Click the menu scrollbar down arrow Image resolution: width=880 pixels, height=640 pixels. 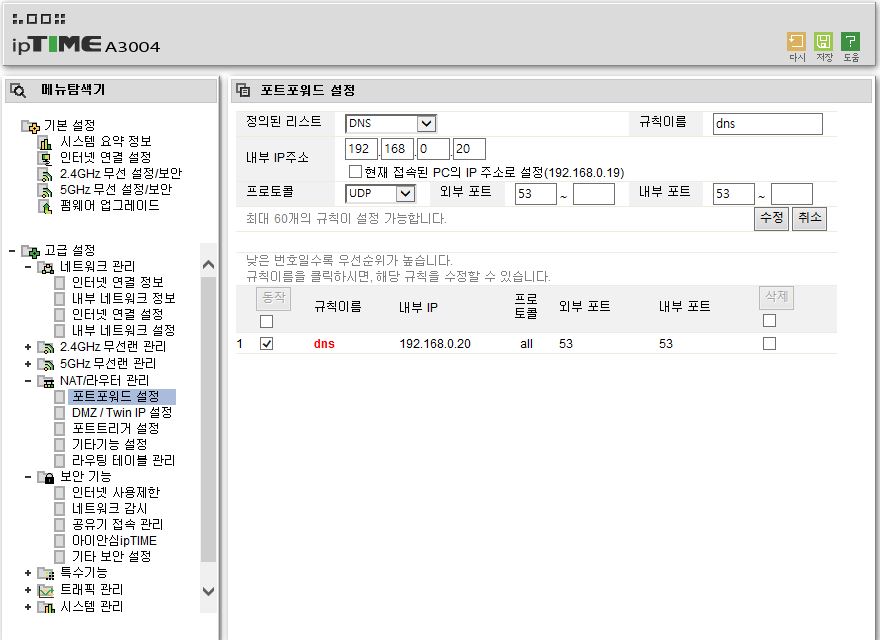click(x=208, y=591)
